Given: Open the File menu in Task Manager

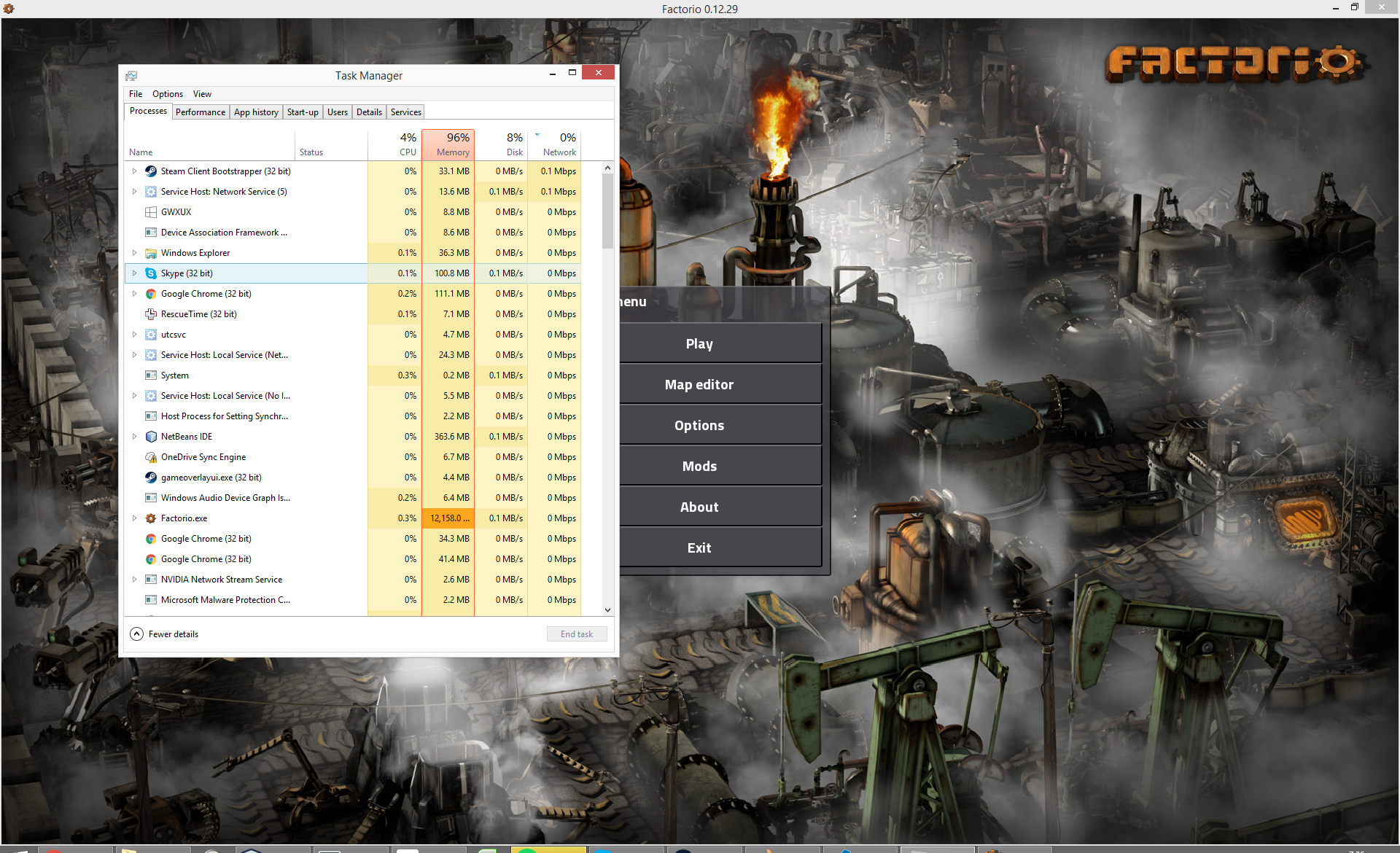Looking at the screenshot, I should coord(136,94).
